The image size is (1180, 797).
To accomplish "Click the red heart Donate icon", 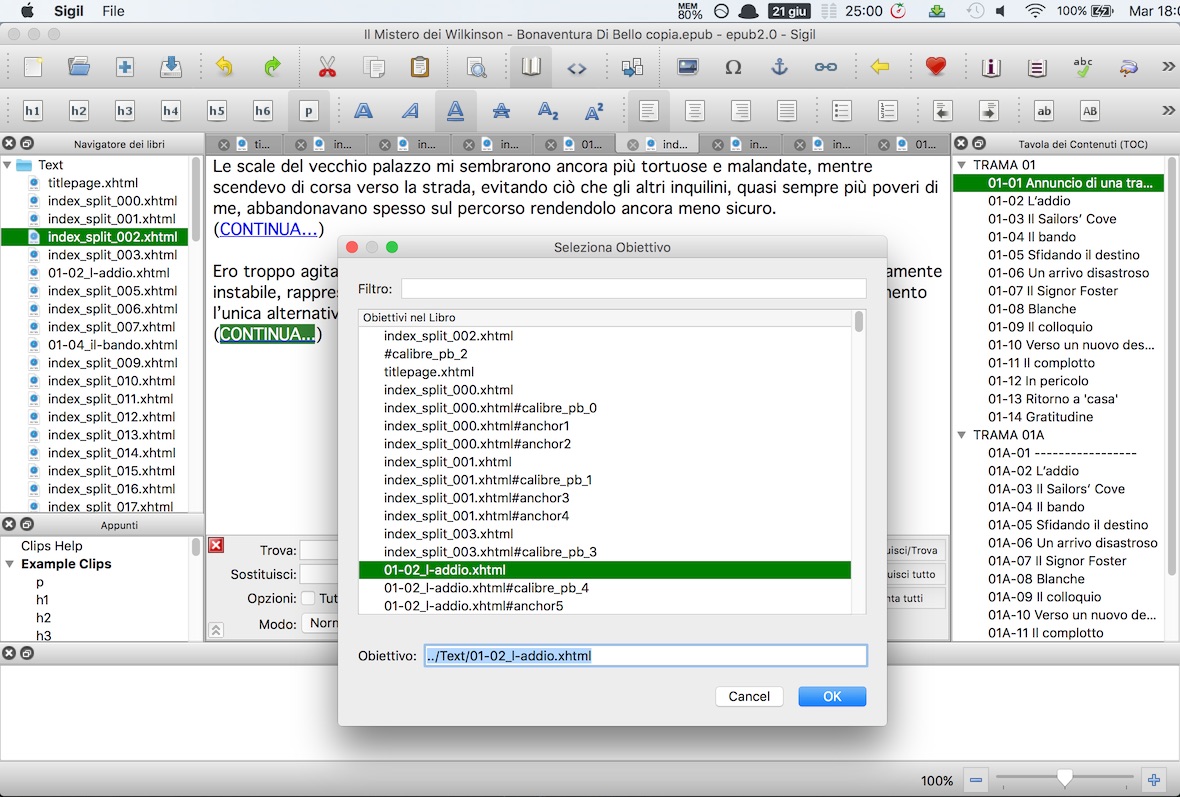I will [935, 67].
